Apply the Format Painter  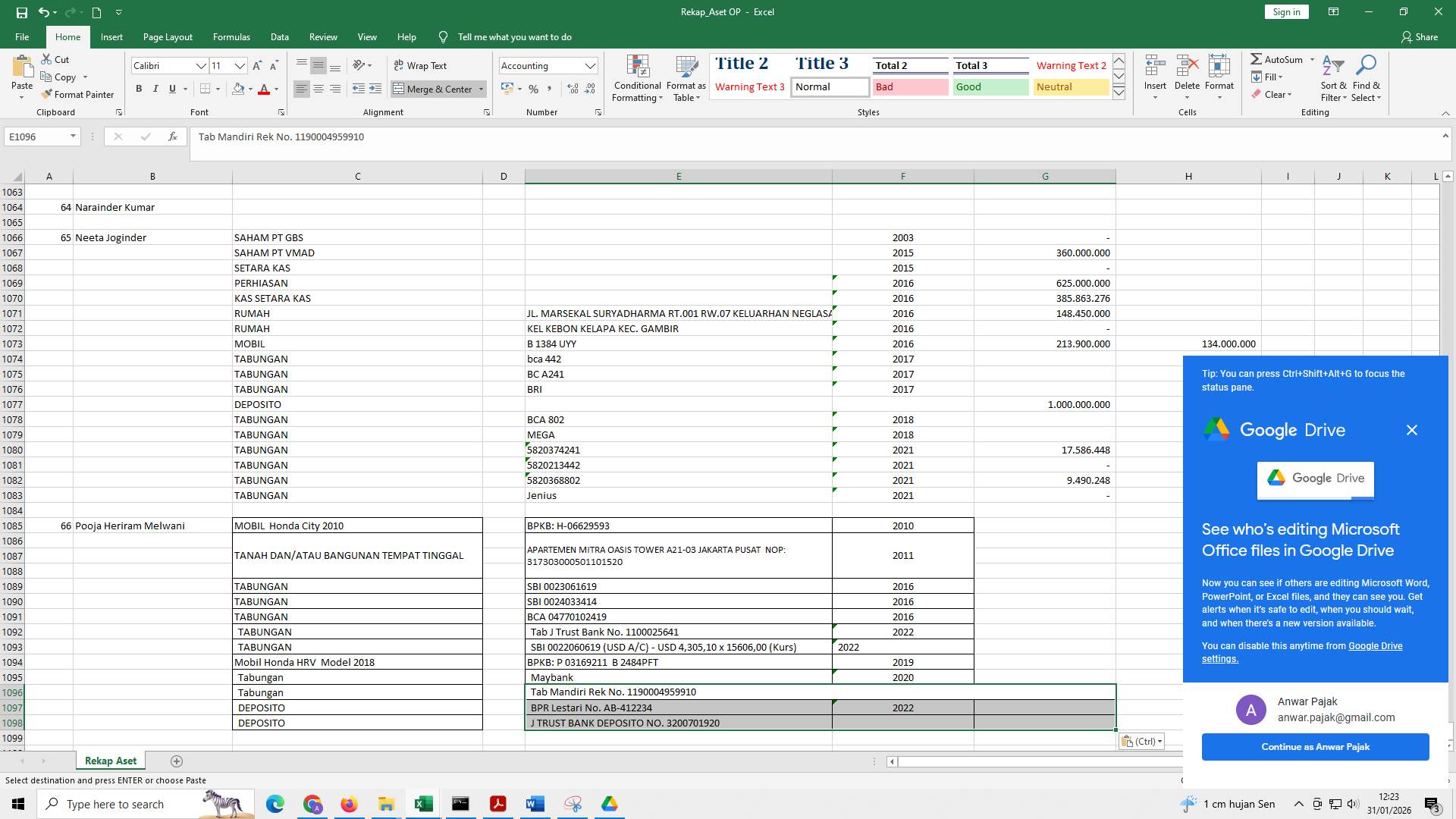pyautogui.click(x=78, y=94)
